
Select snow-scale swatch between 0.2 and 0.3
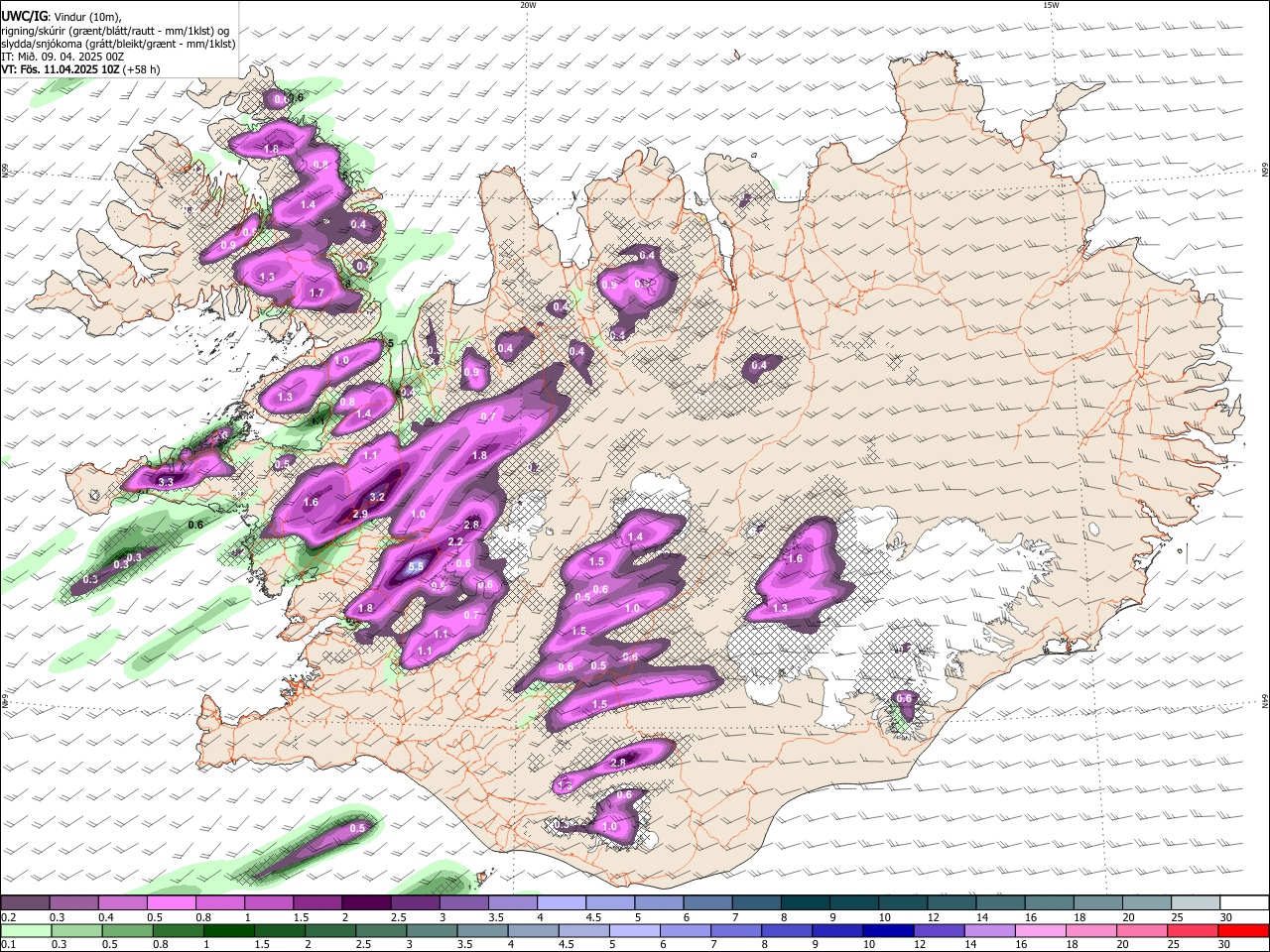pos(25,902)
